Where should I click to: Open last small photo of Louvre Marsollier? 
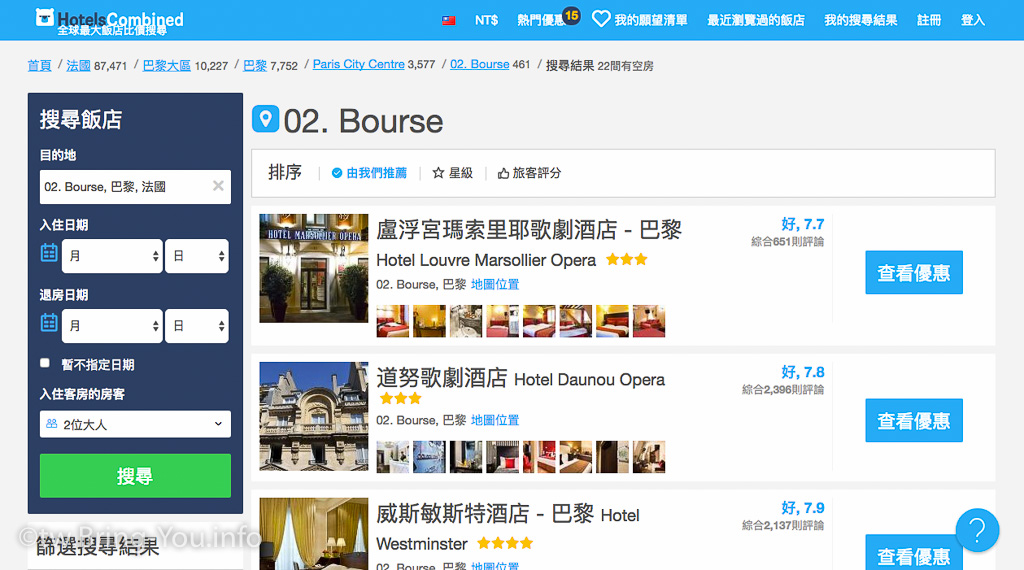click(x=648, y=321)
